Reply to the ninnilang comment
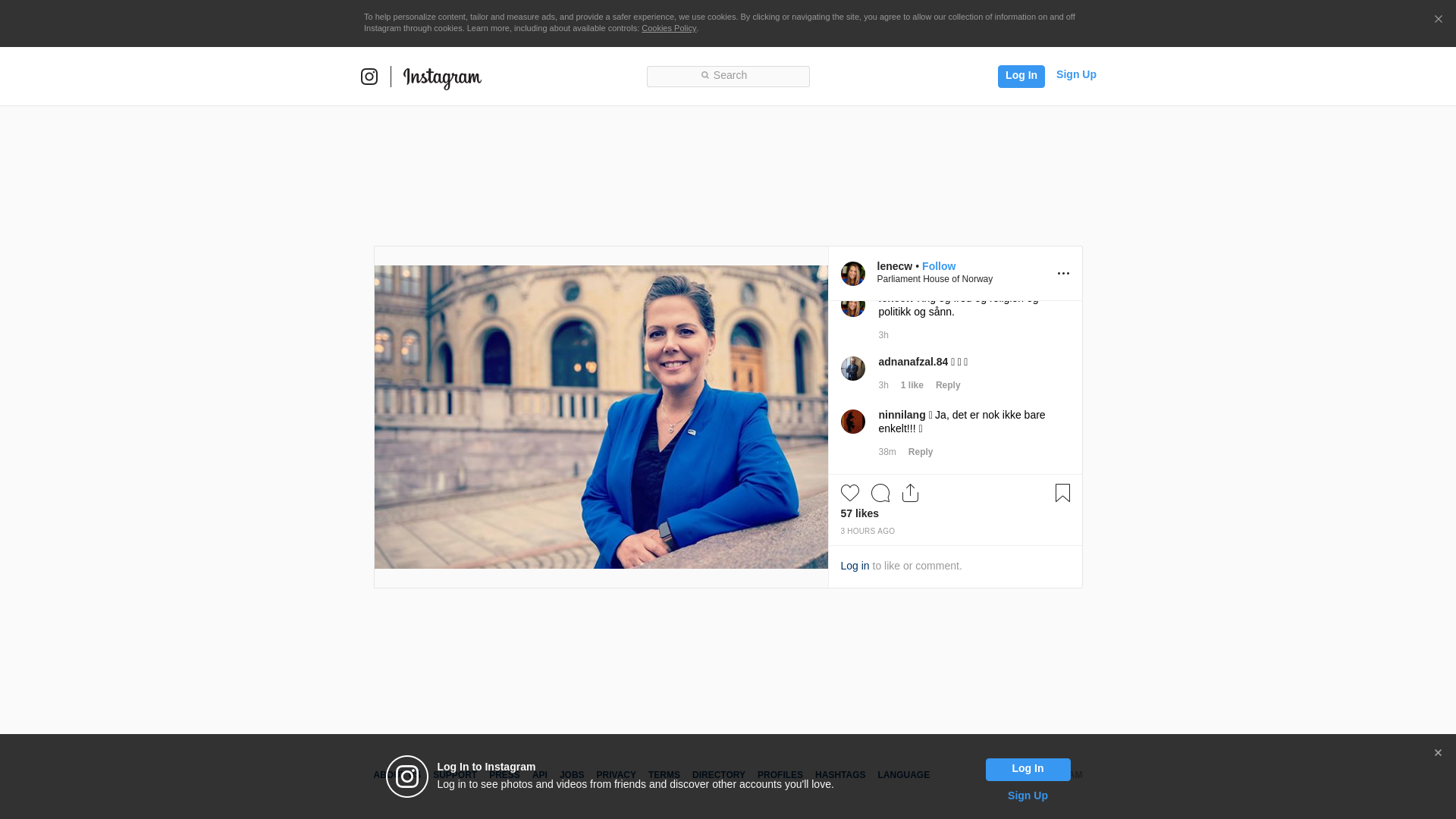 pos(921,452)
